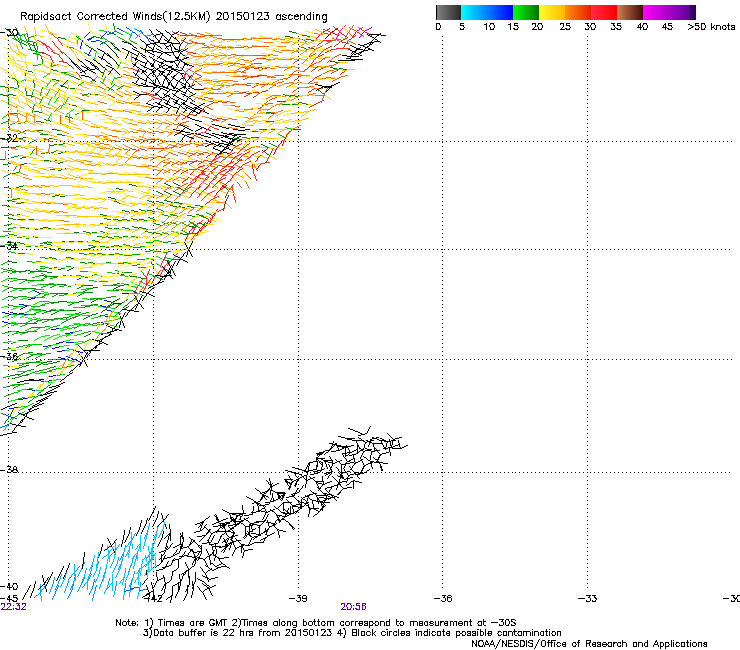This screenshot has width=740, height=650.
Task: Click the red 30-35 knots legend swatch
Action: click(604, 12)
